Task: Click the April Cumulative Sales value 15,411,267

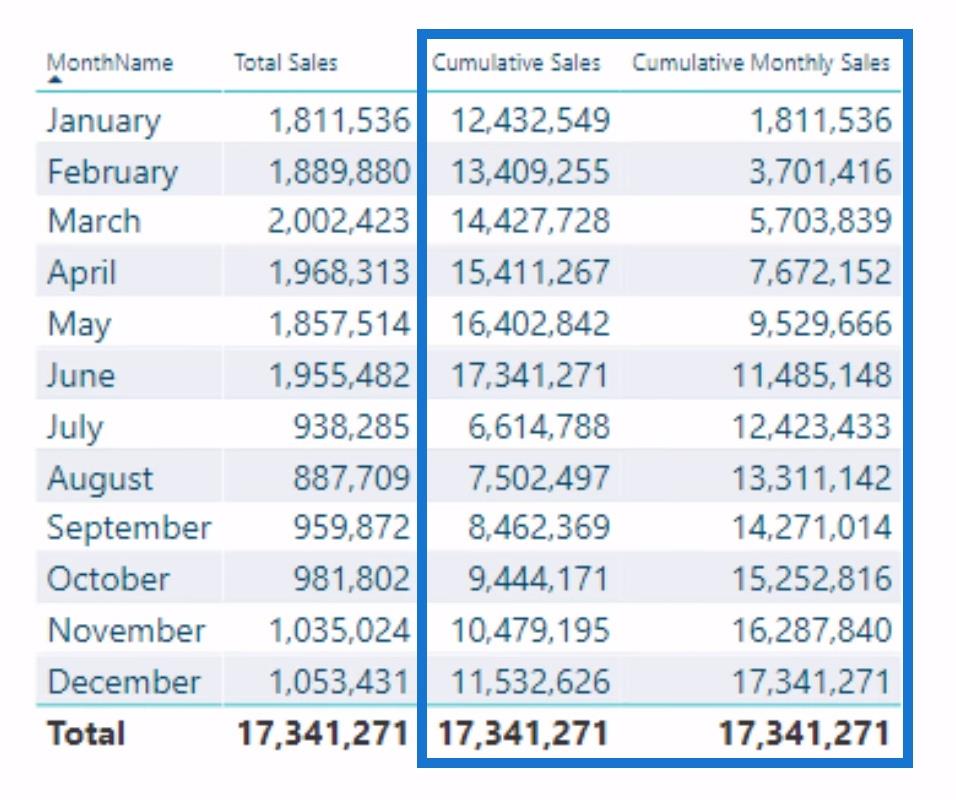Action: pos(530,273)
